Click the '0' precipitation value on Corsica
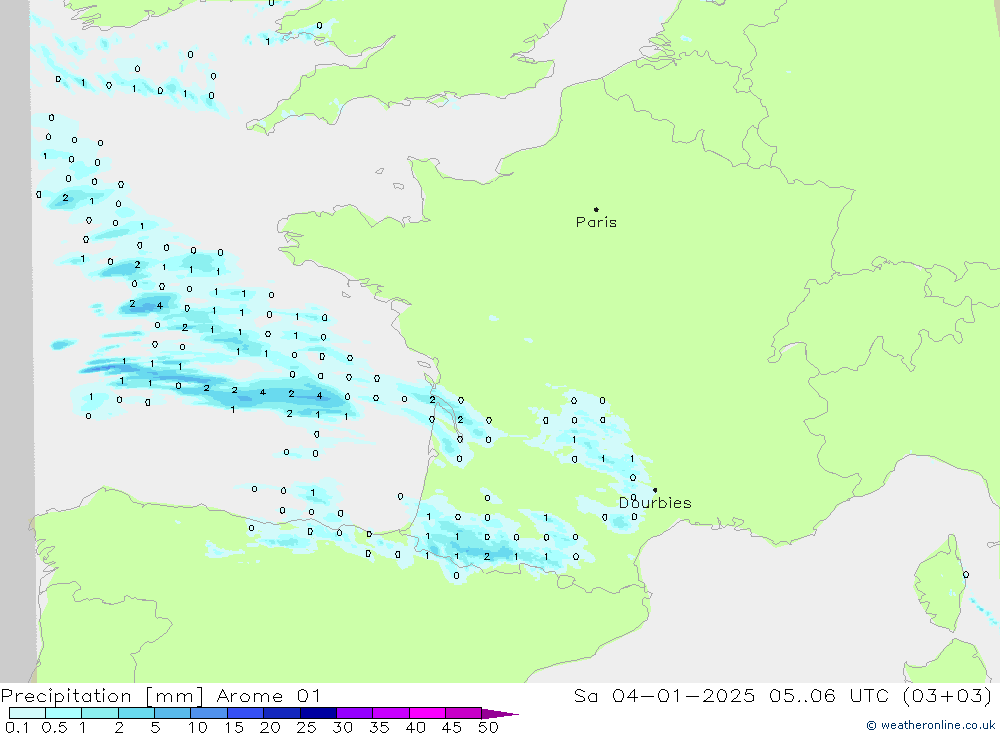 coord(966,575)
